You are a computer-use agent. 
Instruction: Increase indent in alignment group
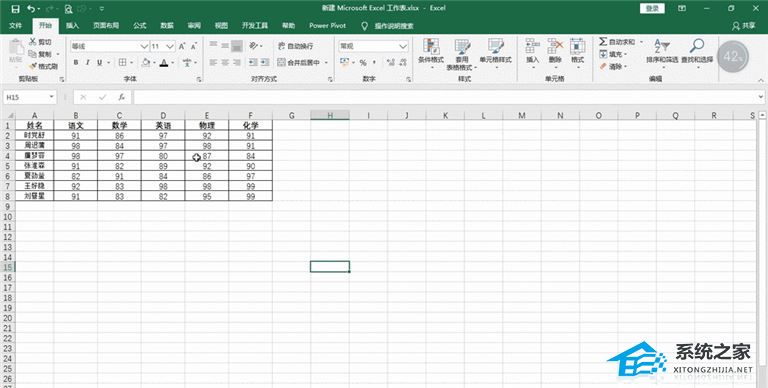(264, 62)
